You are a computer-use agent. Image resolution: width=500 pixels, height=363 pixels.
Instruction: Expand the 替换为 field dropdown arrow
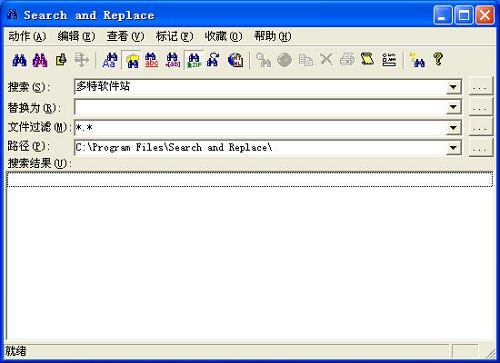[x=453, y=107]
